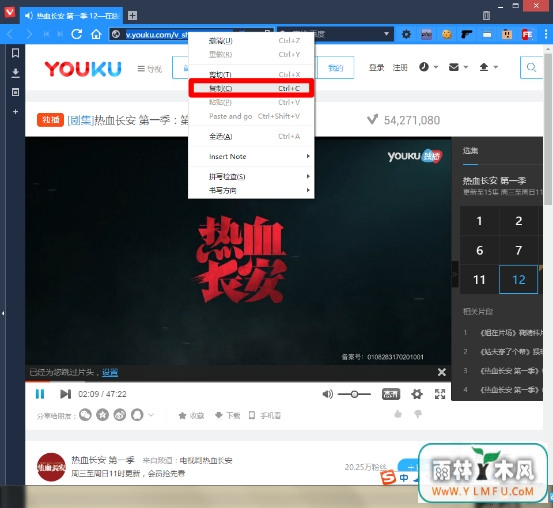Open the Downloads panel in sidebar

(x=15, y=73)
